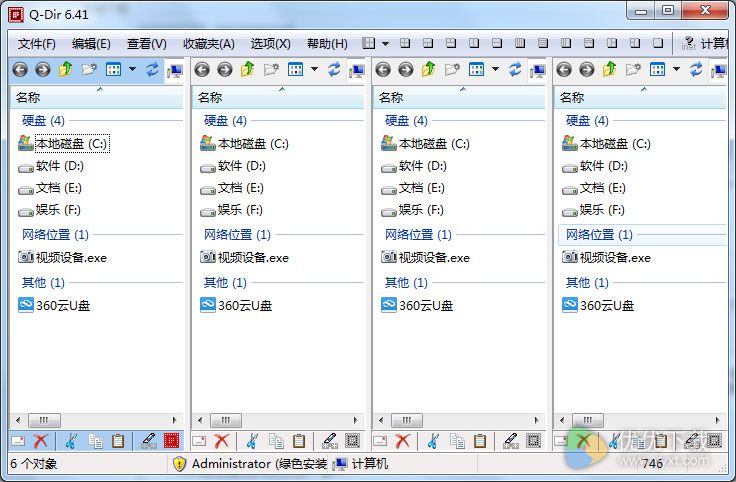Paste from clipboard in second pane
The image size is (736, 482).
click(x=299, y=441)
